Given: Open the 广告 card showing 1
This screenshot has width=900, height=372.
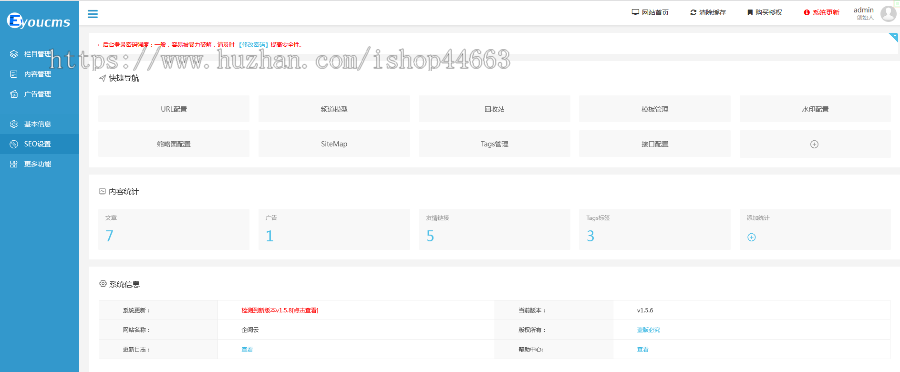Looking at the screenshot, I should point(334,229).
